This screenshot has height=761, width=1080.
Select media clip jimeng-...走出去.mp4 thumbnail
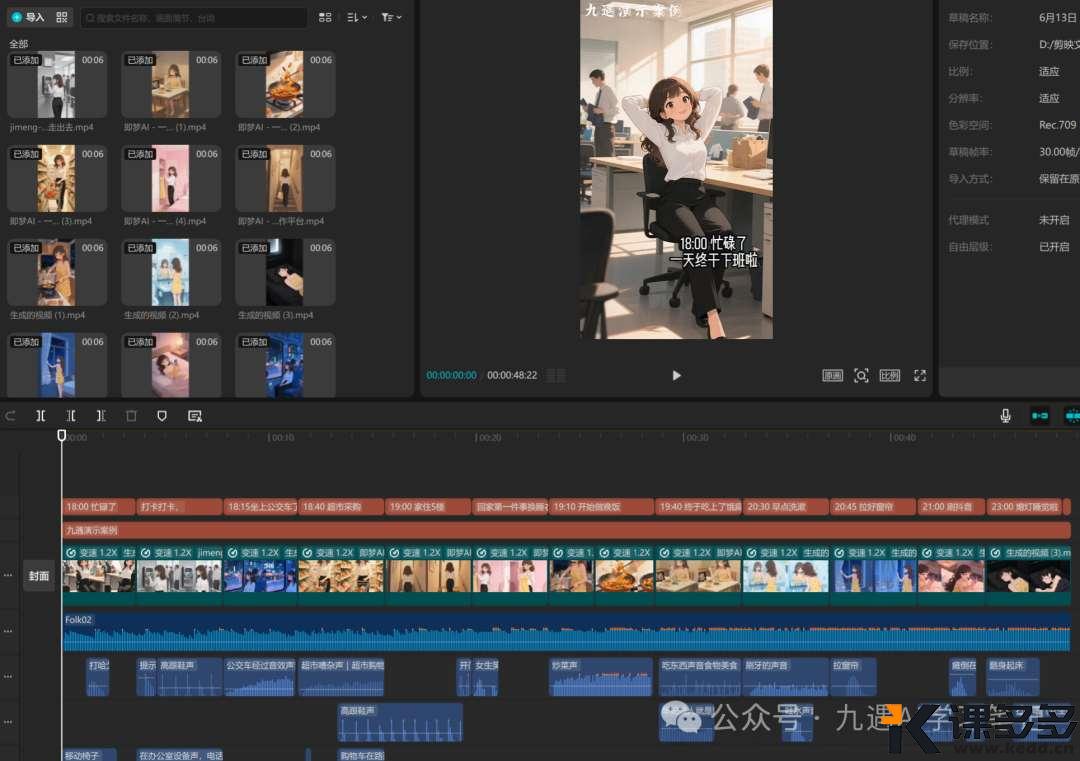pos(57,84)
